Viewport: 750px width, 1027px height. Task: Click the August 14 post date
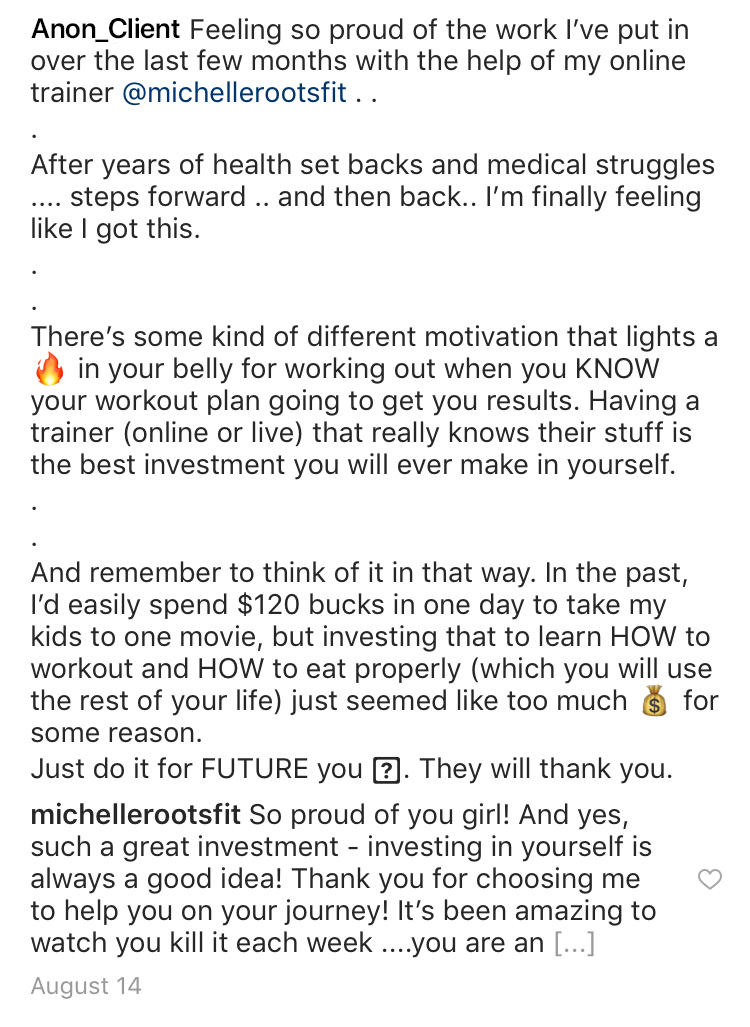(x=86, y=987)
